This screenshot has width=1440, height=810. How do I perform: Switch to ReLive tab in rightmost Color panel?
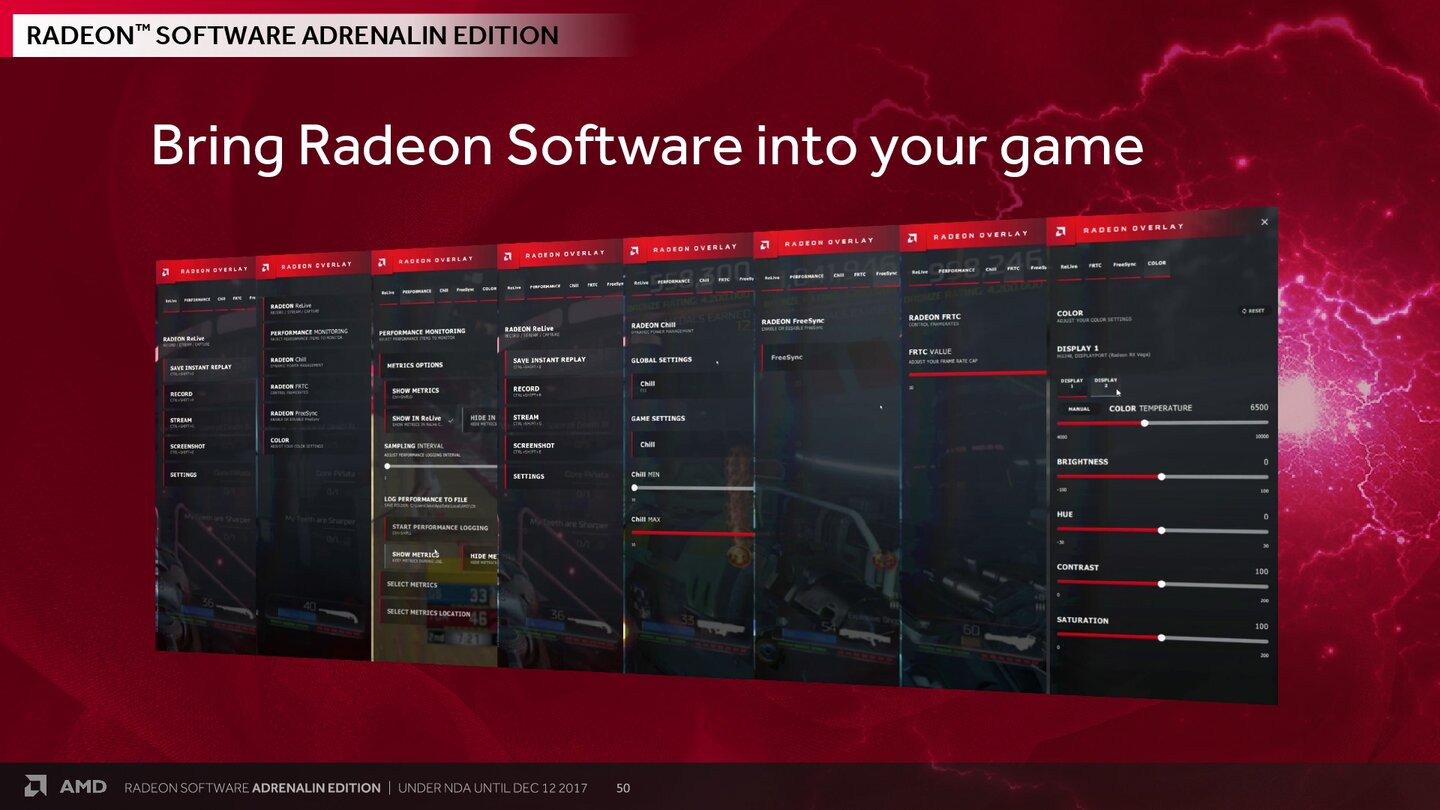1069,266
